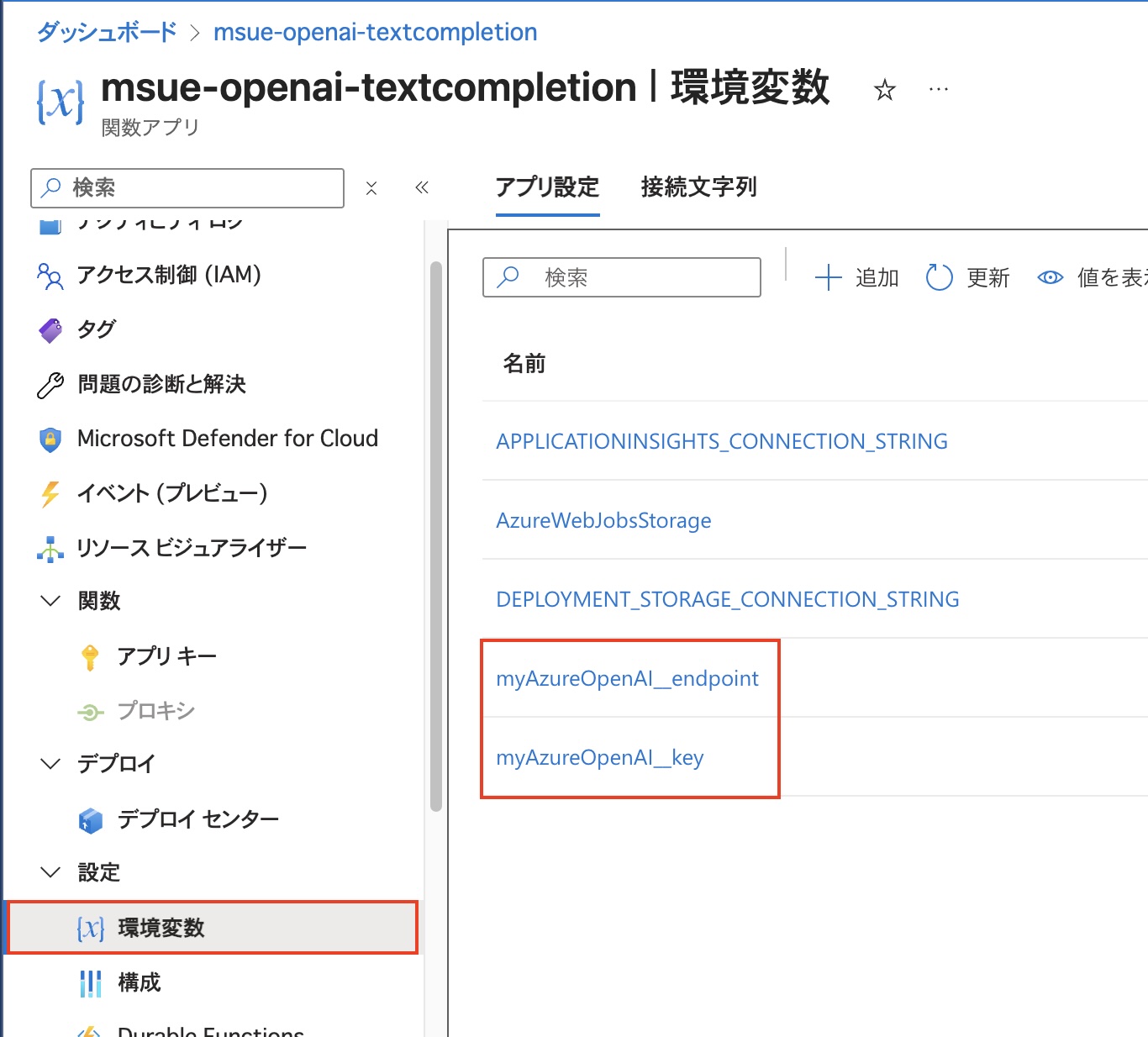
Task: Click the settings 検索 search field
Action: click(x=622, y=277)
